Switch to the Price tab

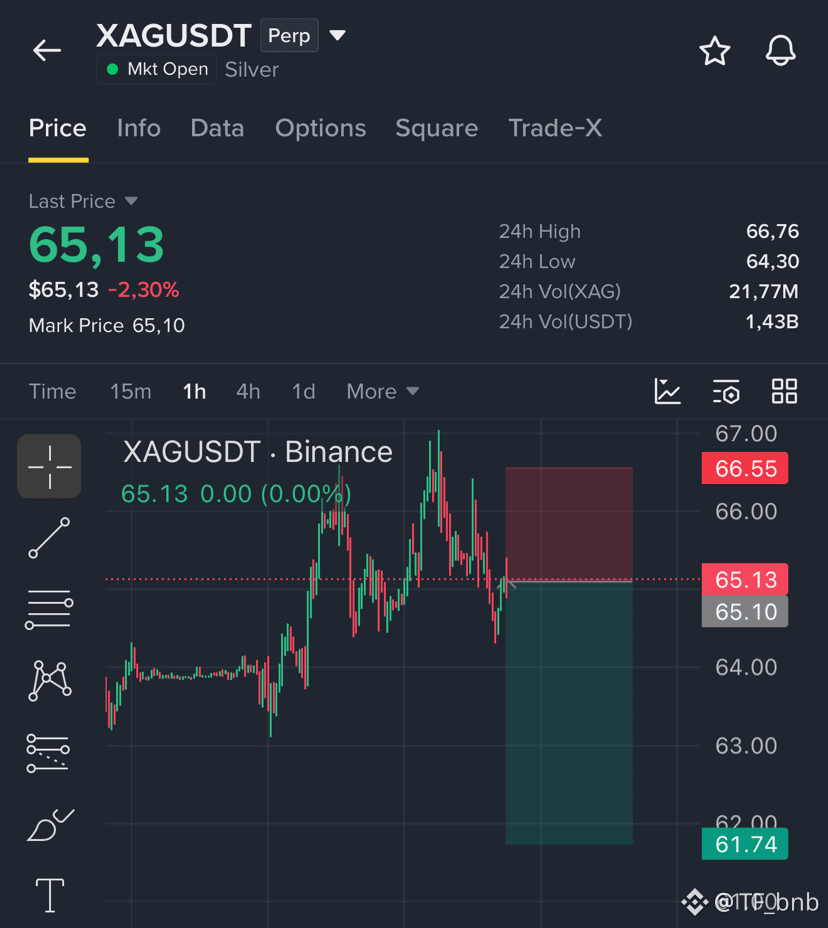coord(57,128)
